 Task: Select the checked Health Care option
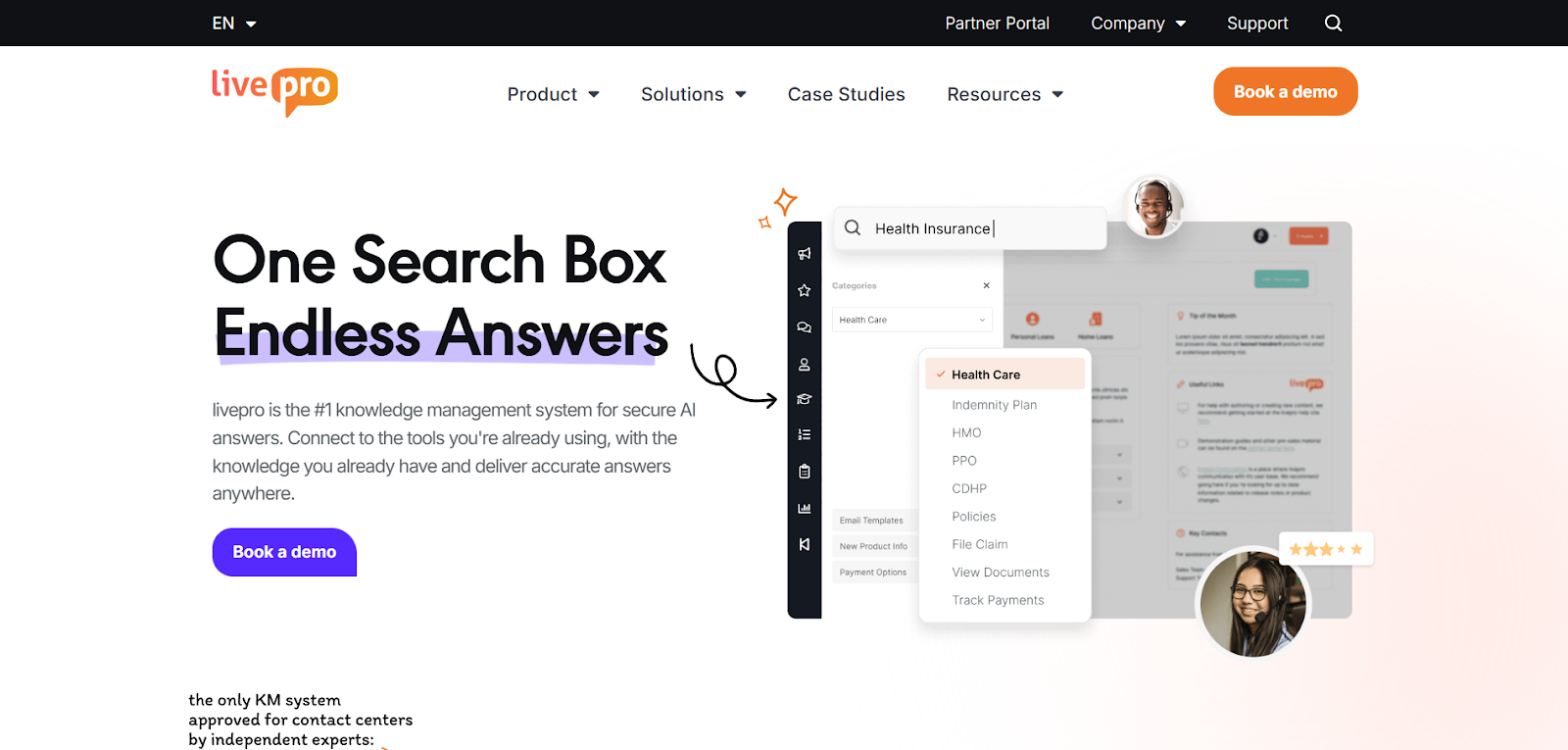(1005, 374)
